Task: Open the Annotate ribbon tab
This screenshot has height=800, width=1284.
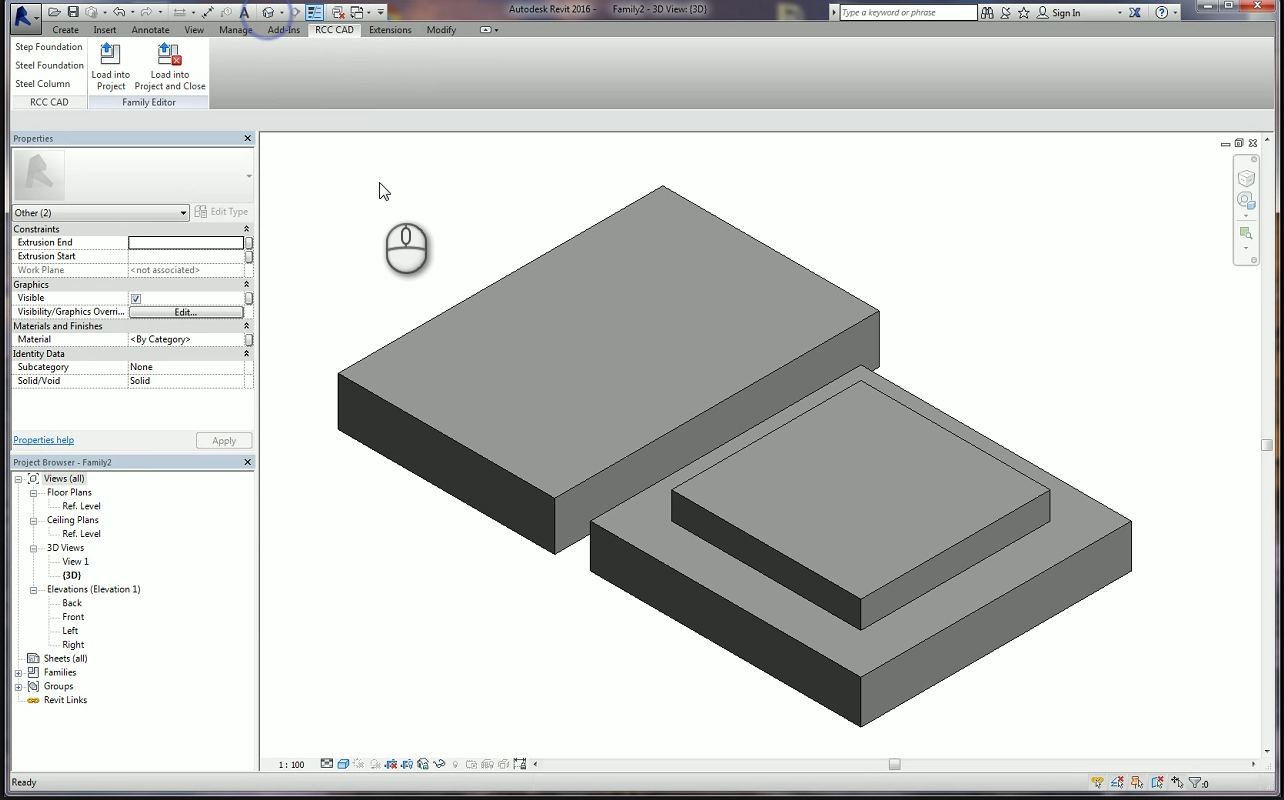Action: [151, 30]
